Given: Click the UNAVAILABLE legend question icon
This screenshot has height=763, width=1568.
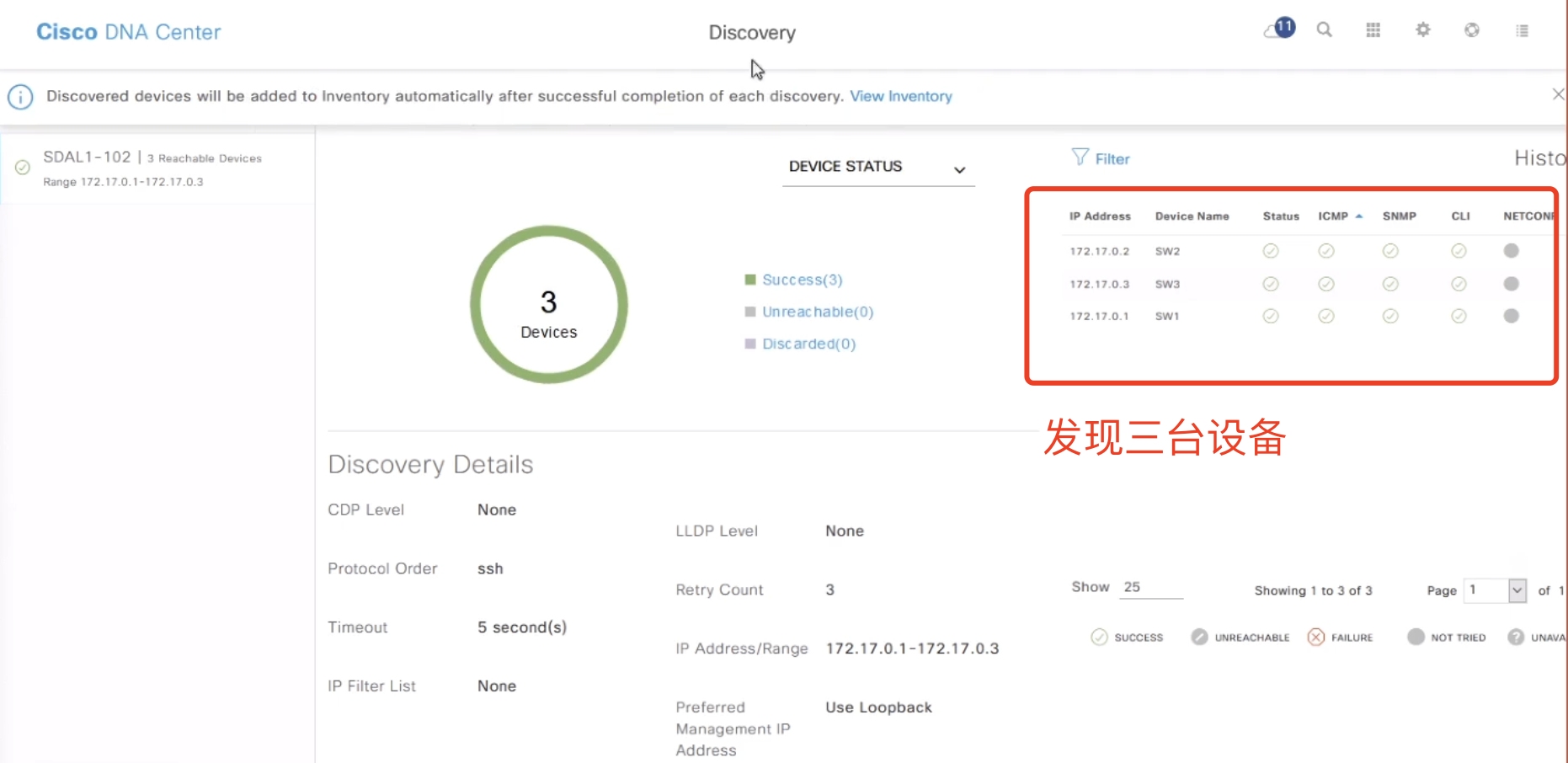Looking at the screenshot, I should [x=1516, y=637].
